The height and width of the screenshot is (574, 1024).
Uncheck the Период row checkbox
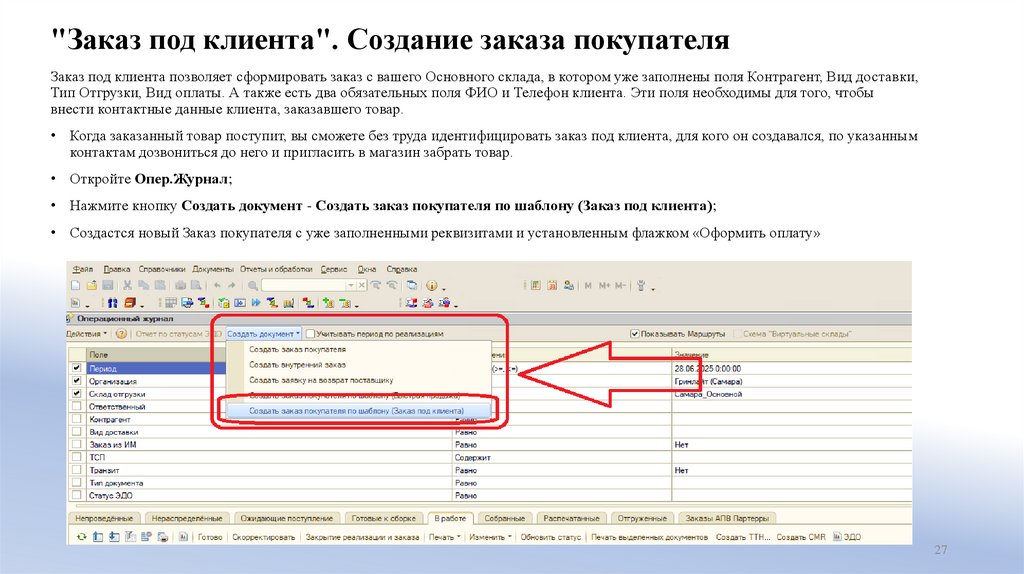click(76, 368)
